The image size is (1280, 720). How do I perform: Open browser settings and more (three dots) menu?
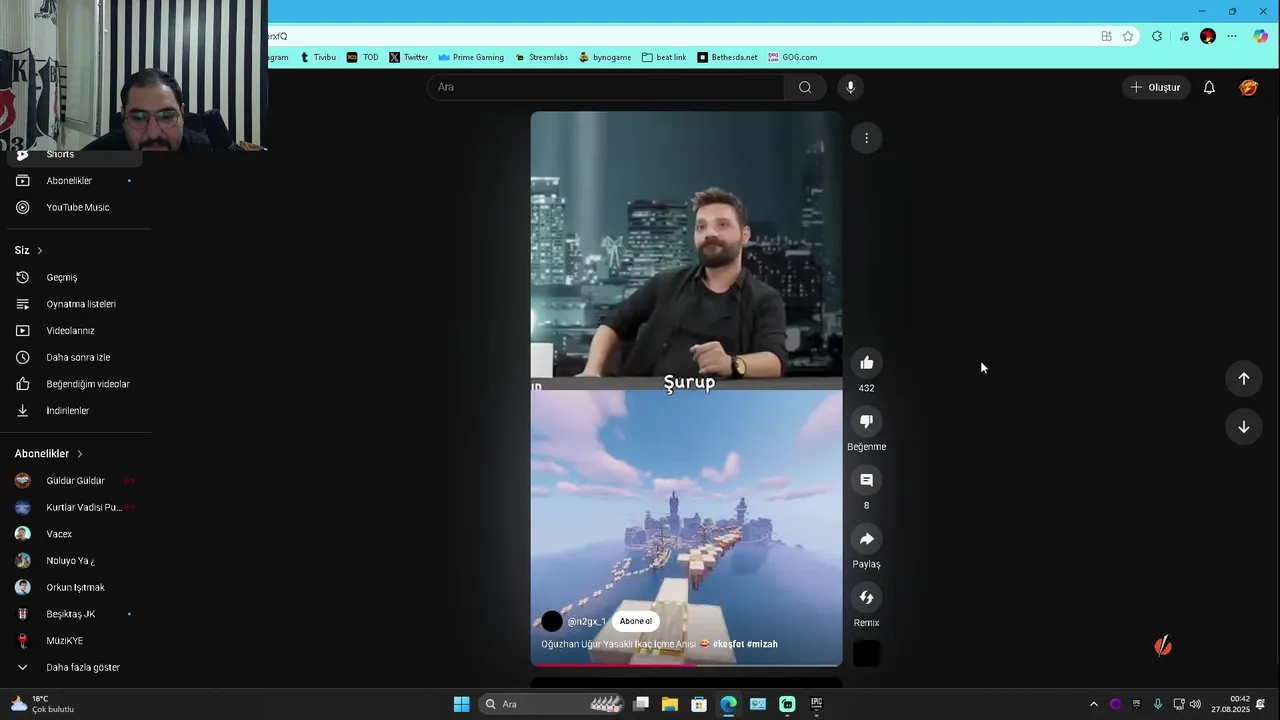pos(1232,36)
